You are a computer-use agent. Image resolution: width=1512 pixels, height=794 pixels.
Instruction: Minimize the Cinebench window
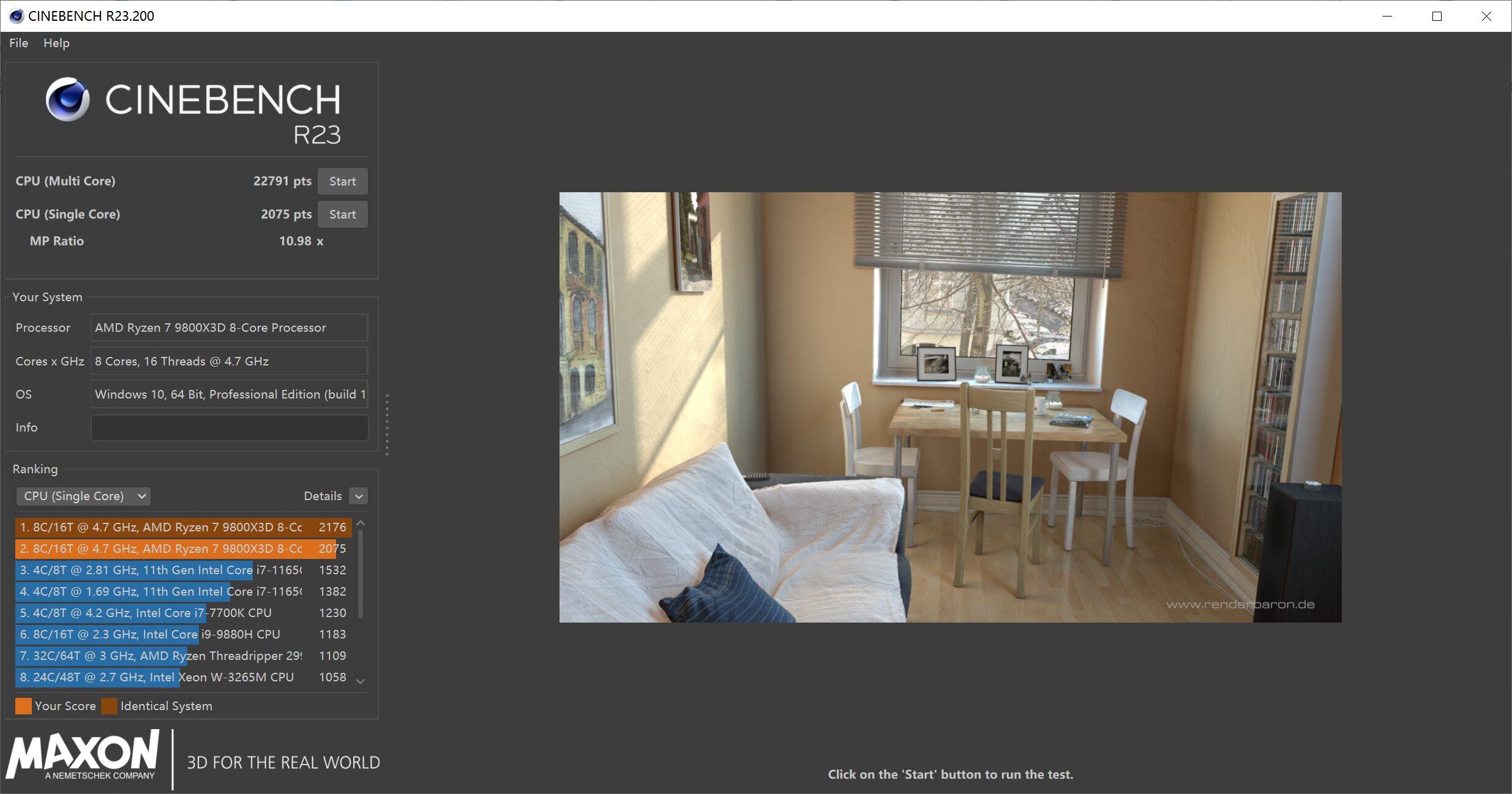pos(1388,16)
